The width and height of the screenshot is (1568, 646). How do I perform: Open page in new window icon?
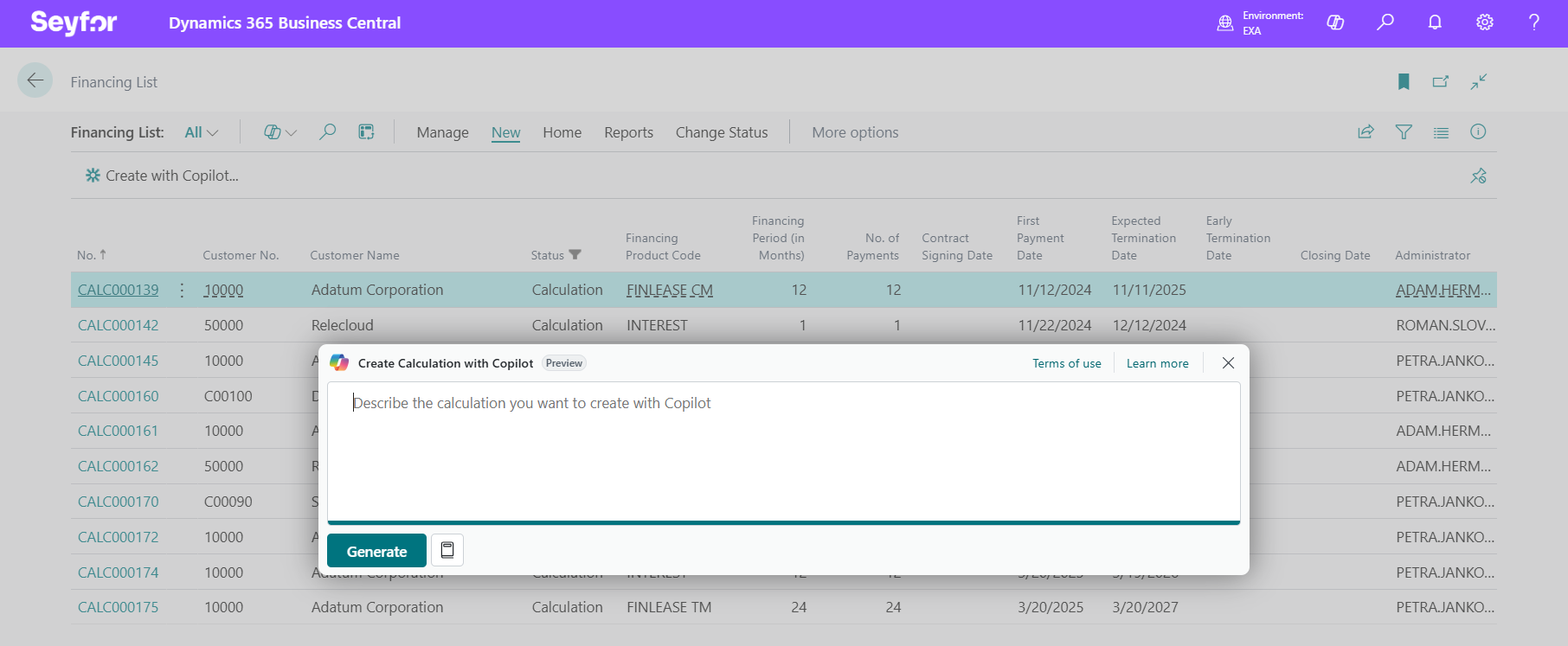(x=1441, y=81)
